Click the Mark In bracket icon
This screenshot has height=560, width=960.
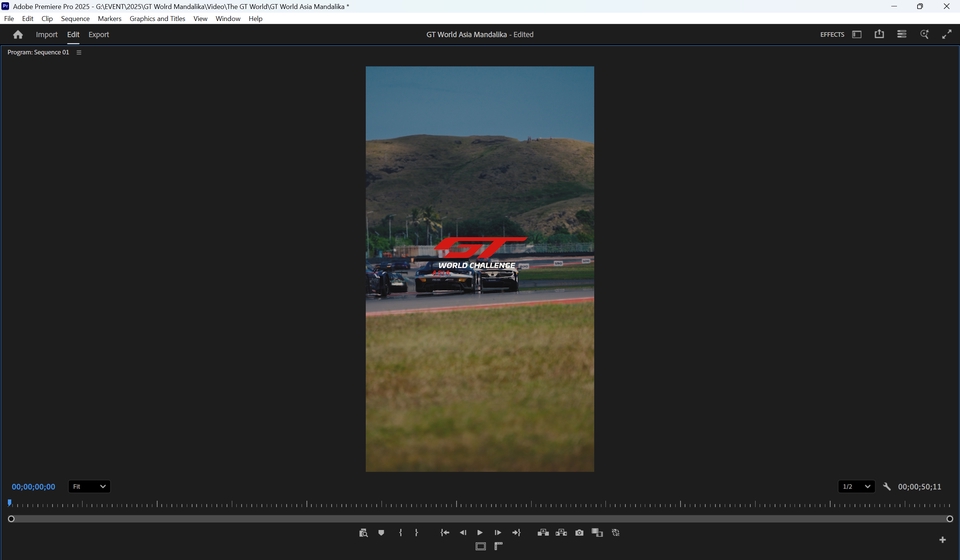coord(400,533)
